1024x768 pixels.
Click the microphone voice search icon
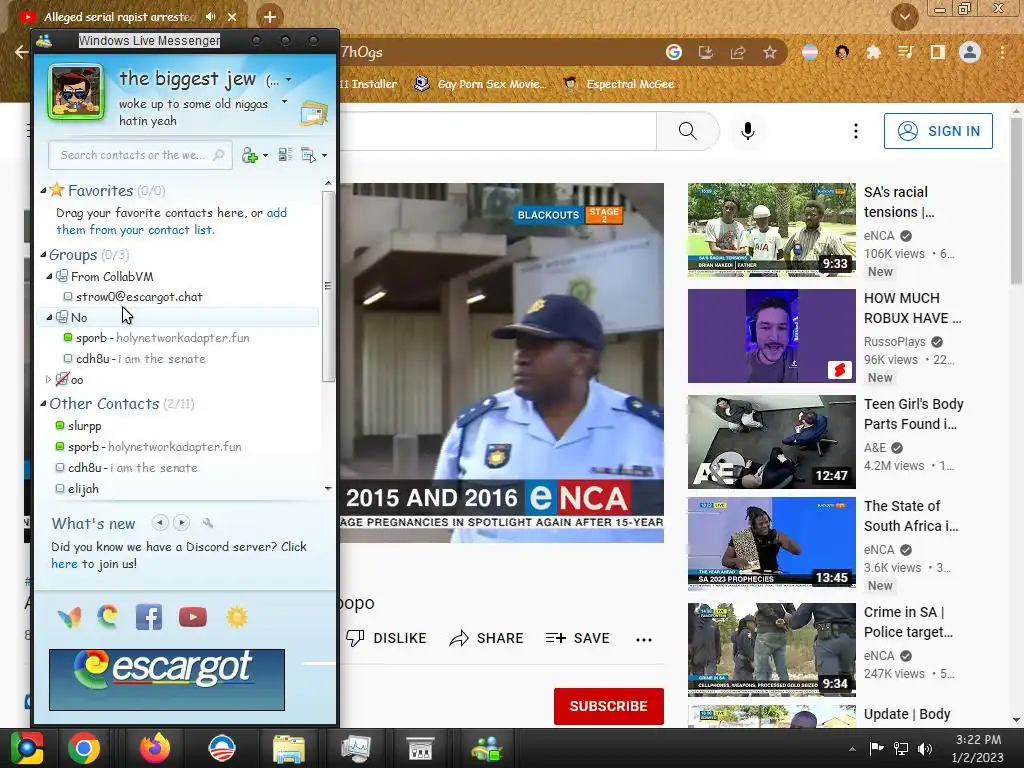pyautogui.click(x=748, y=131)
